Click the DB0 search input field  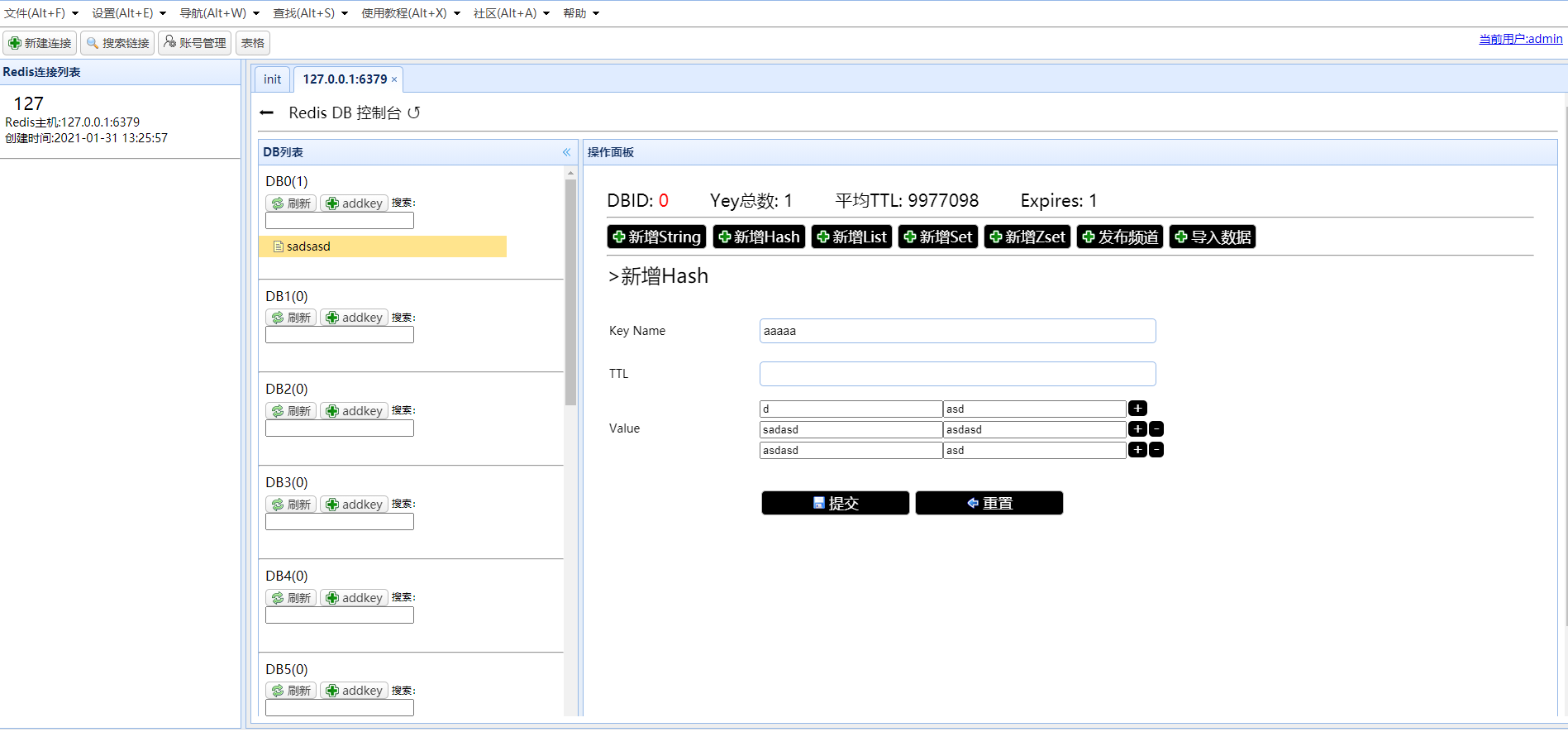point(340,221)
